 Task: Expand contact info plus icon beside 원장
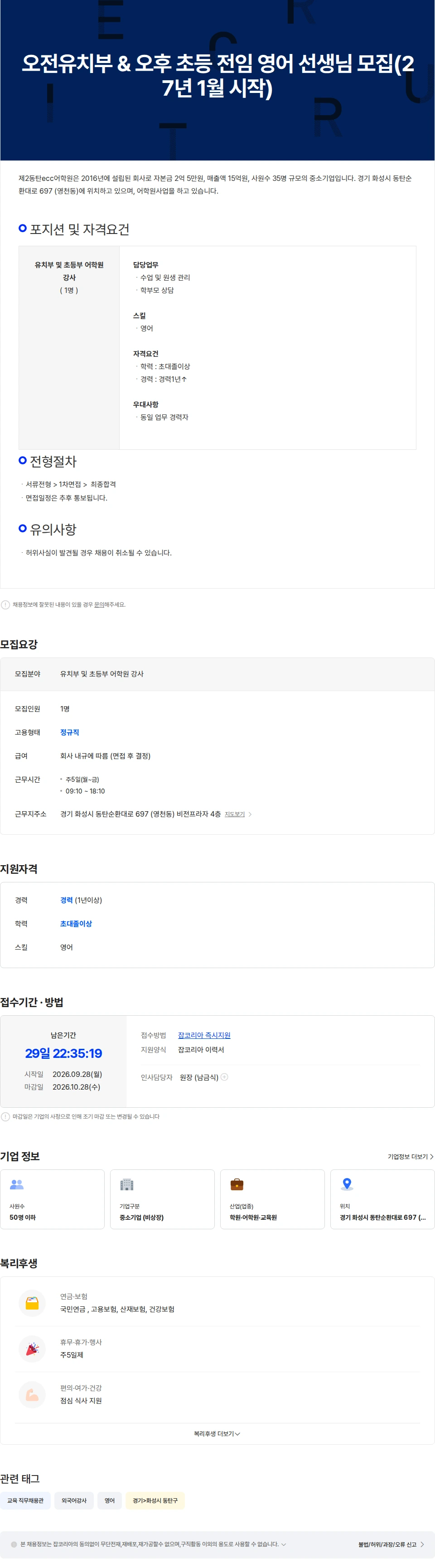(224, 1077)
